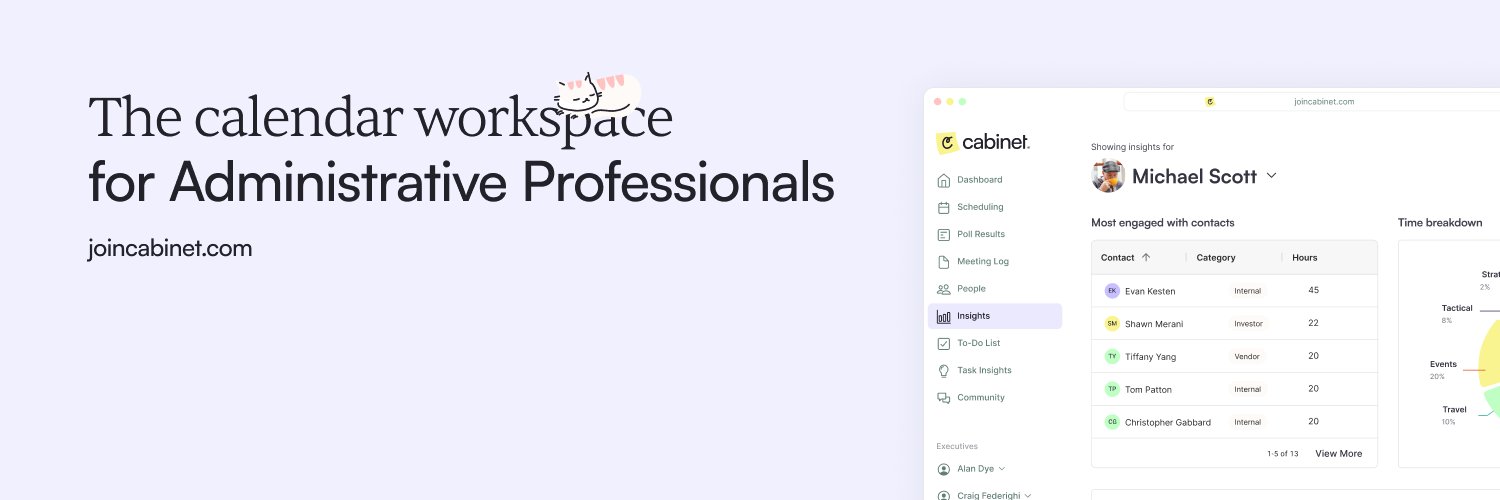Click the Hours column header

point(1304,258)
